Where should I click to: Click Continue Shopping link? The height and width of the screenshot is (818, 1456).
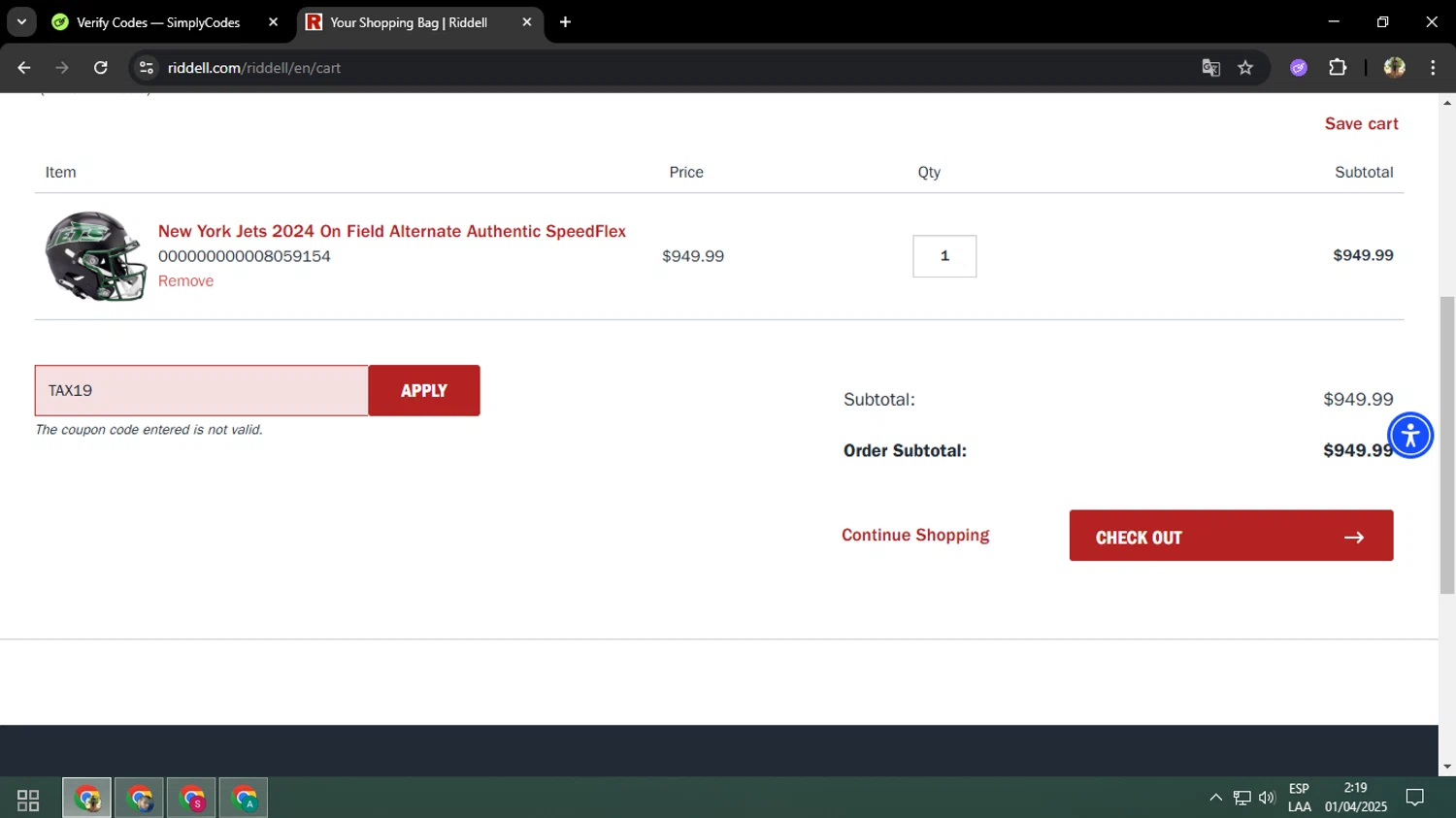[x=915, y=535]
